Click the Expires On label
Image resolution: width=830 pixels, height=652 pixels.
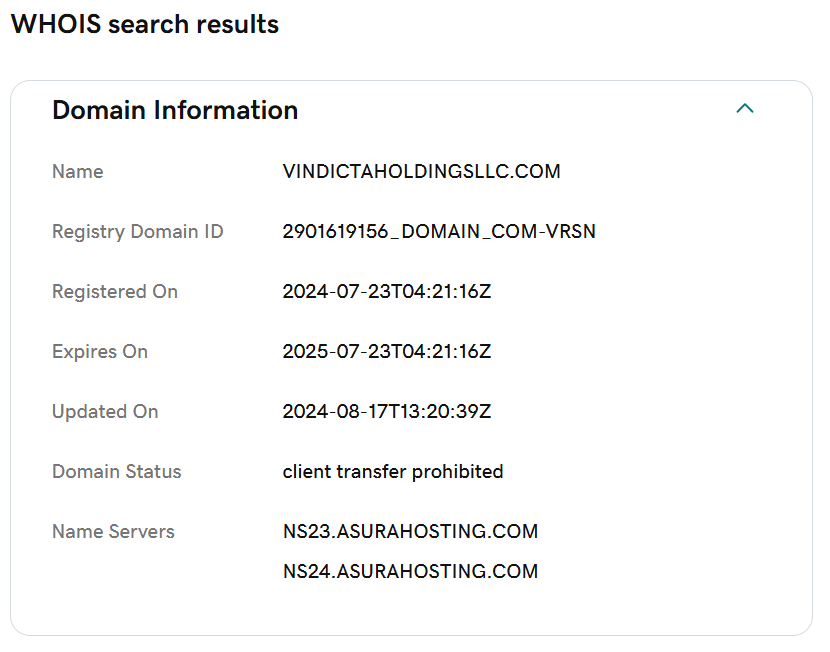(x=100, y=351)
